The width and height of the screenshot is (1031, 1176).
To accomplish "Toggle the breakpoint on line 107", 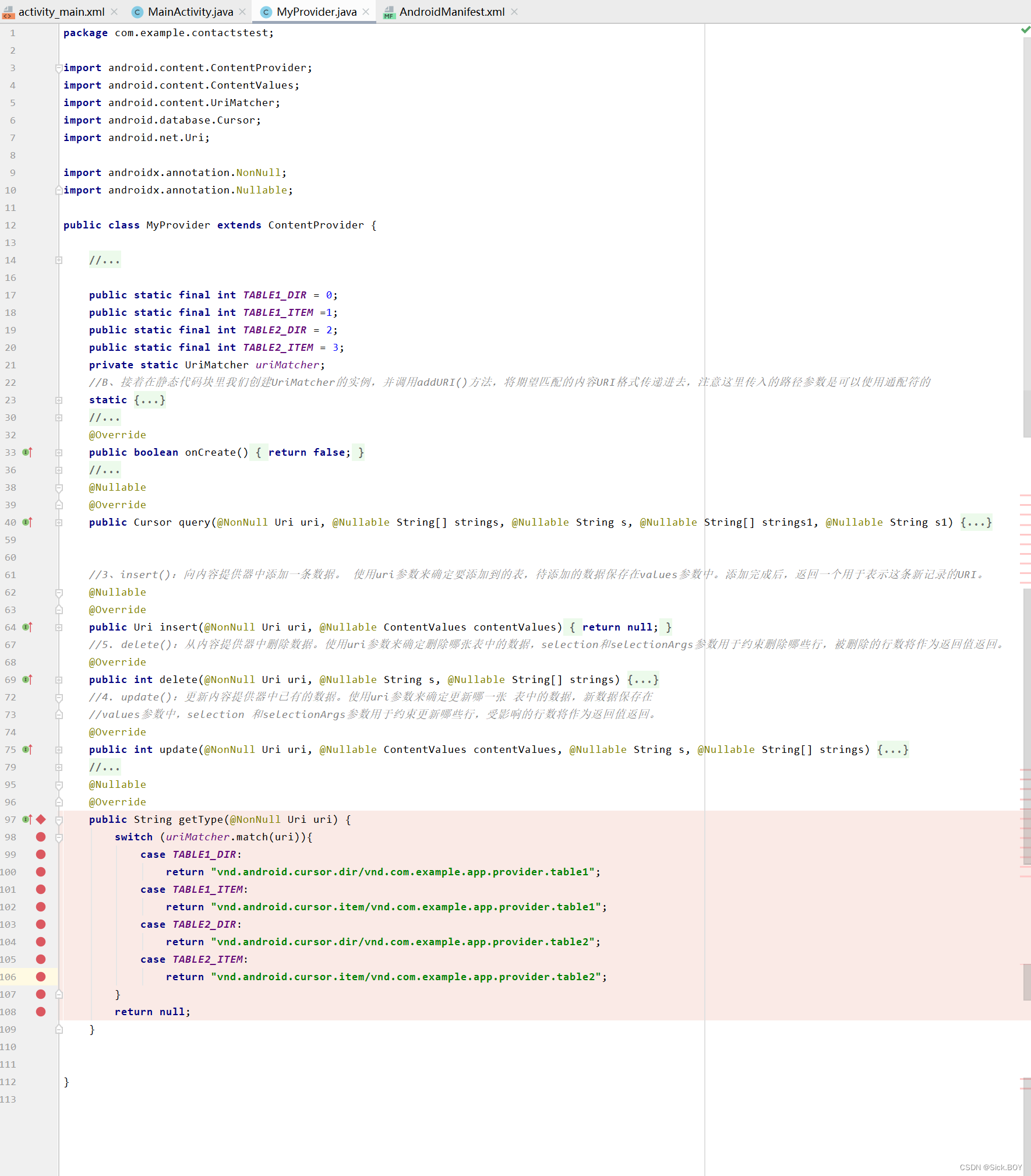I will point(41,994).
